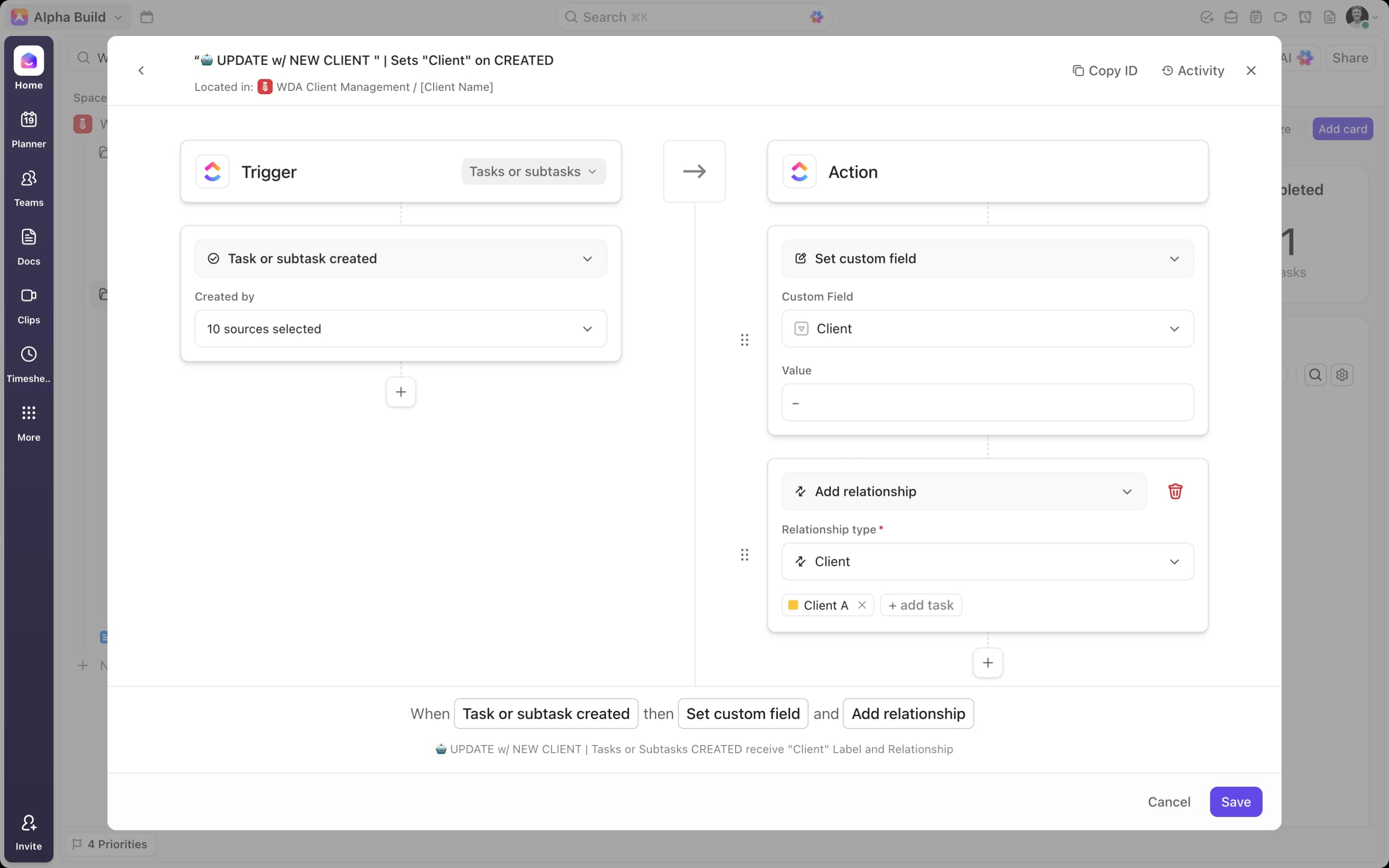Open the Home view from sidebar
1389x868 pixels.
tap(28, 69)
